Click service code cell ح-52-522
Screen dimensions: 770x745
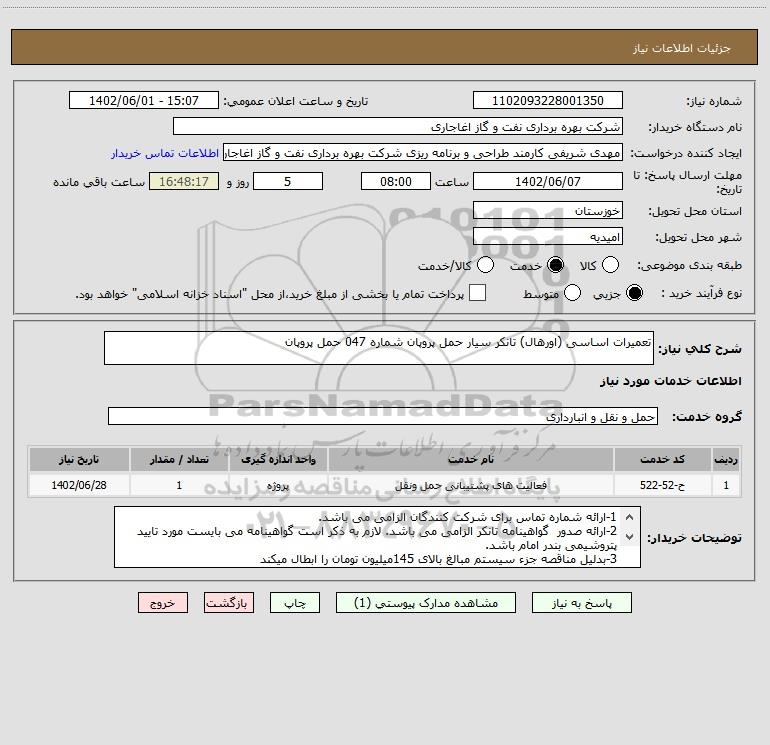662,485
